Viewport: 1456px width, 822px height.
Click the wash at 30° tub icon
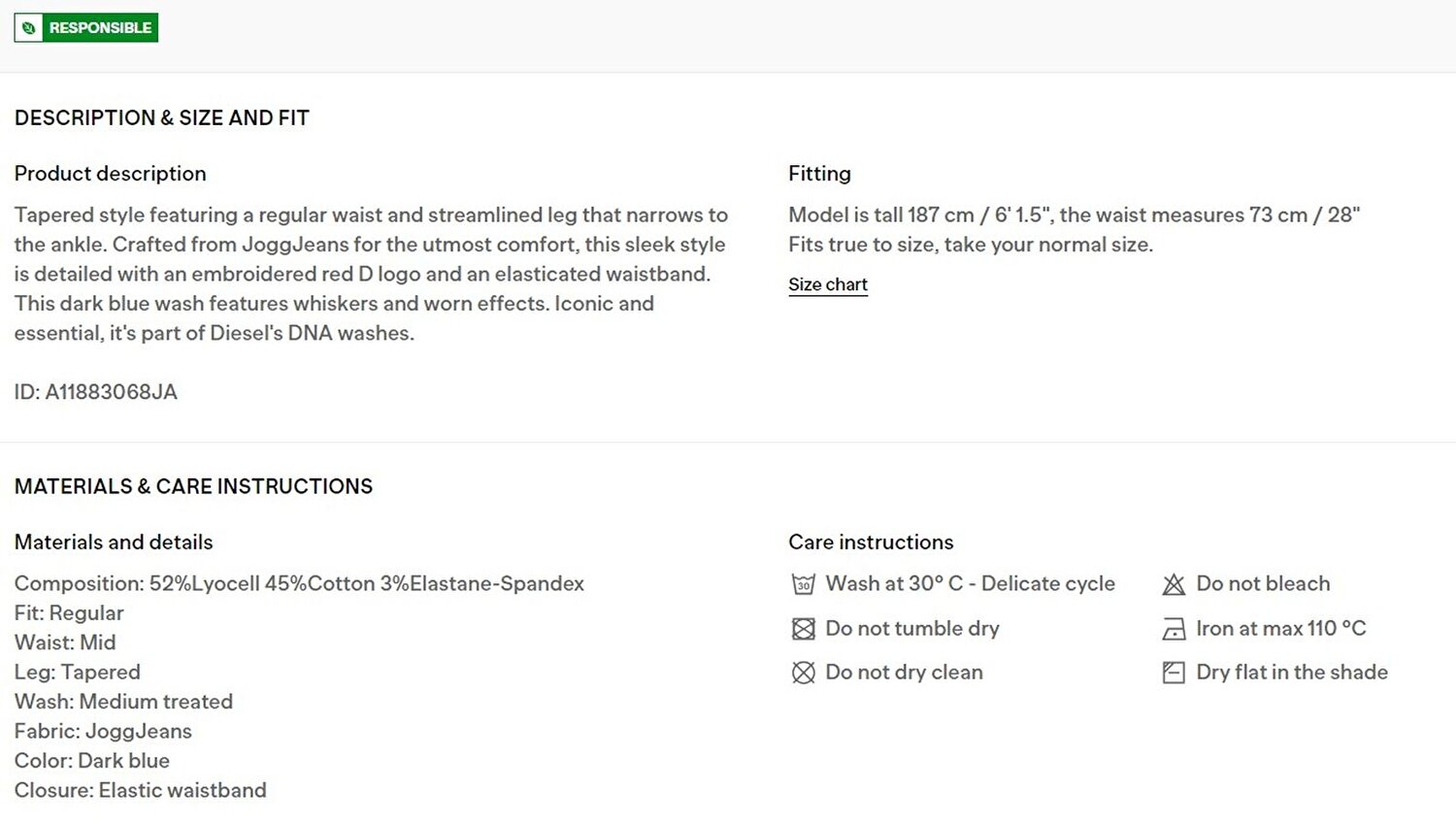click(x=803, y=584)
